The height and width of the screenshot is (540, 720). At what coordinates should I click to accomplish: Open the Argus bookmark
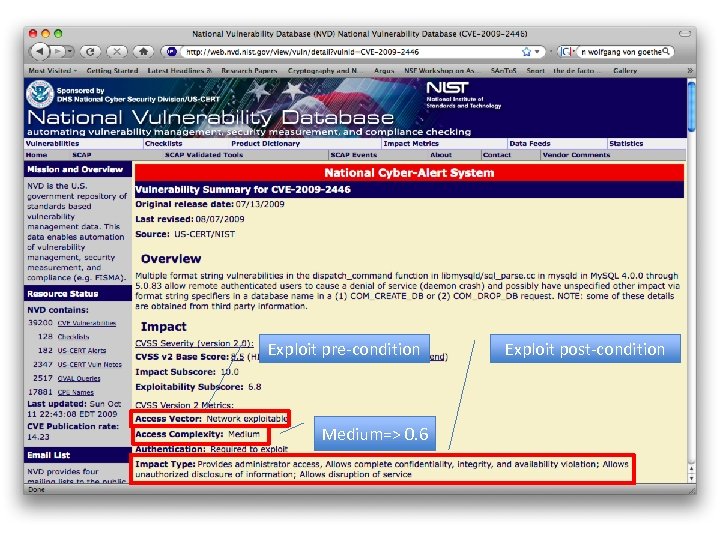click(x=384, y=71)
